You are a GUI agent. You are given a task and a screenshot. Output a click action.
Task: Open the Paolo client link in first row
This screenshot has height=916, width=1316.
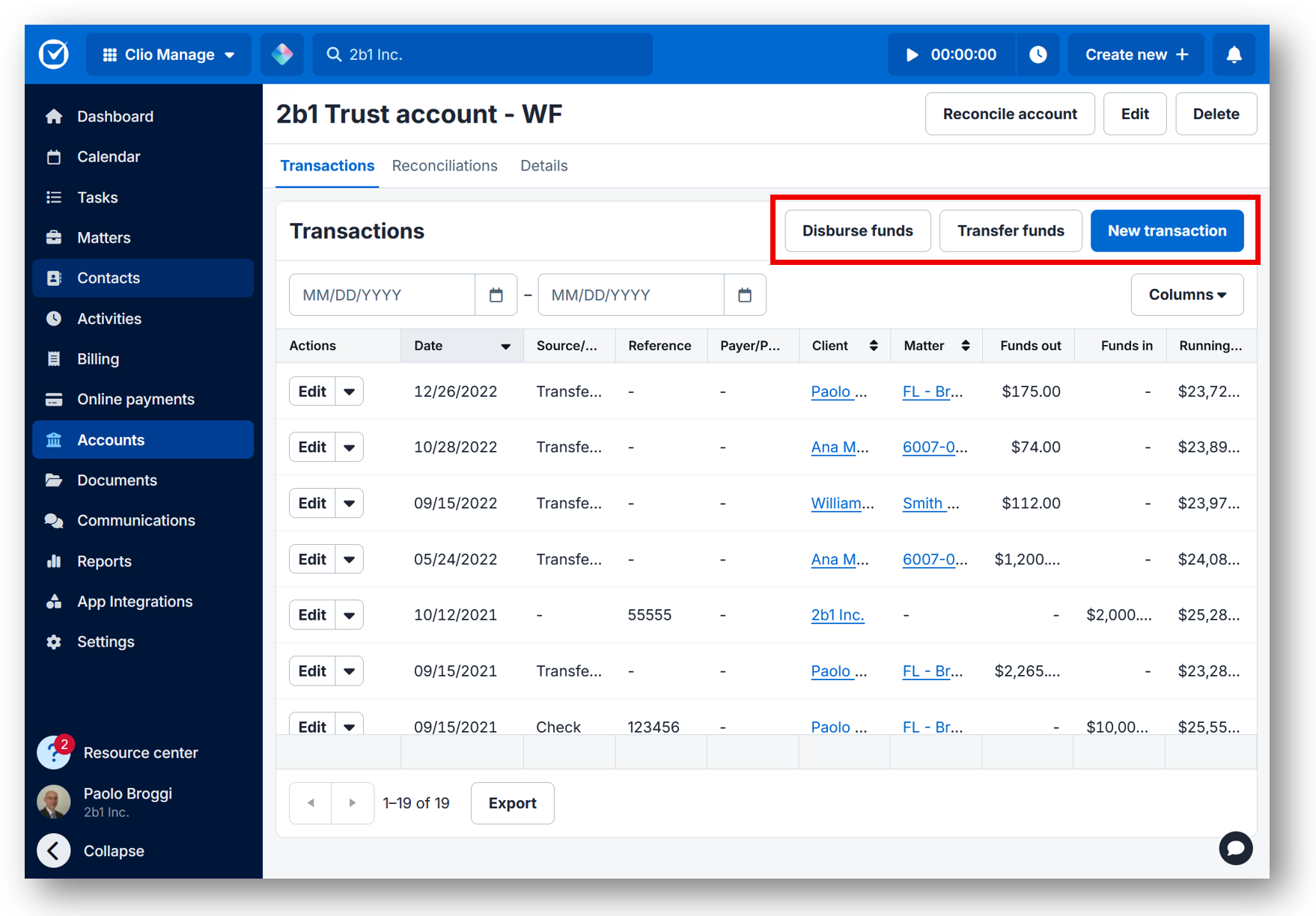833,391
